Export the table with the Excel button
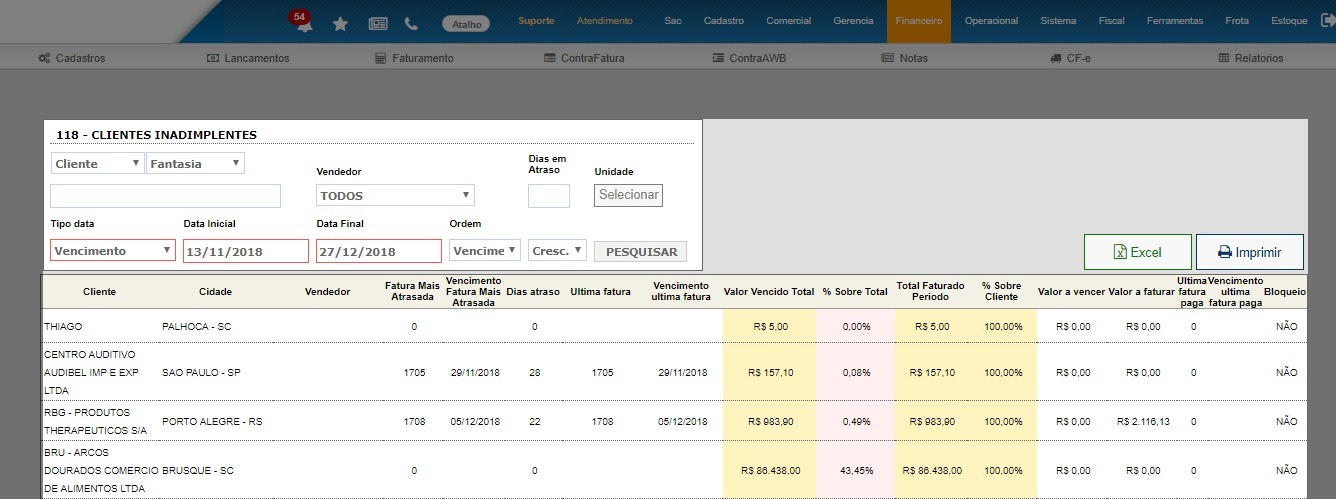 click(x=1137, y=253)
